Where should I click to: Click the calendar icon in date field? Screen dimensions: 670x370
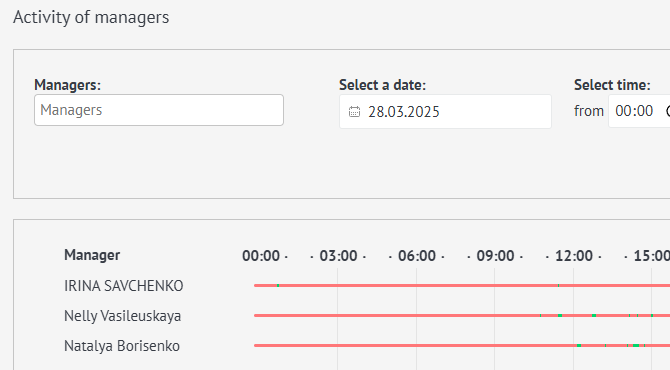[354, 112]
